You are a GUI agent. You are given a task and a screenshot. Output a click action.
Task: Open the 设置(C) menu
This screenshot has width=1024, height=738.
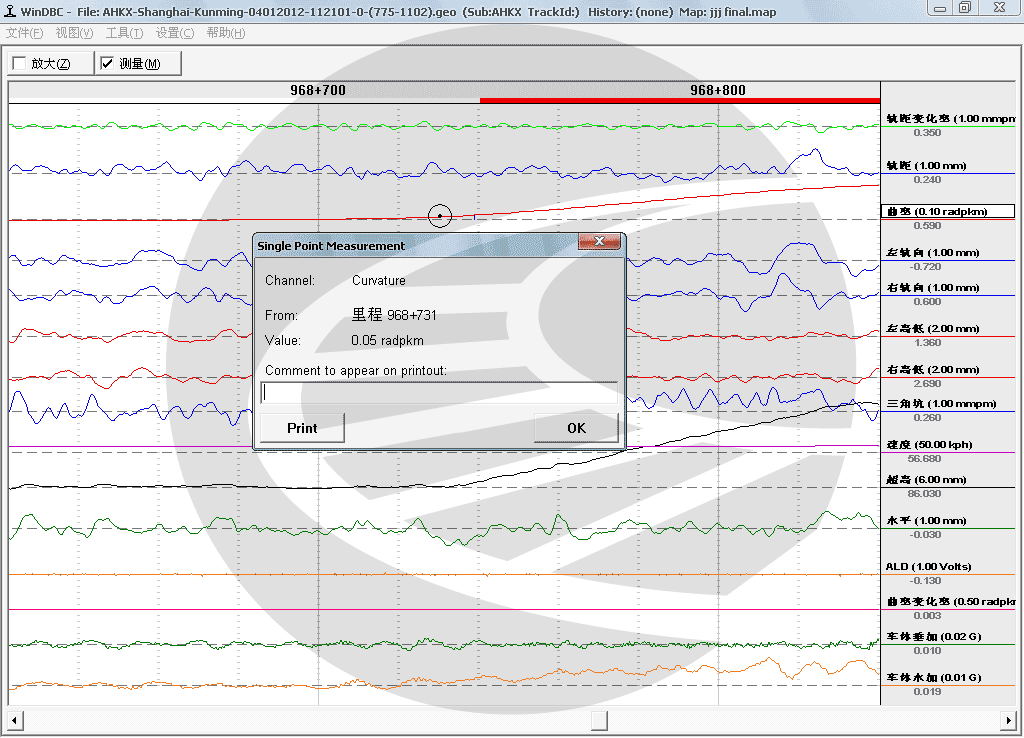[174, 33]
